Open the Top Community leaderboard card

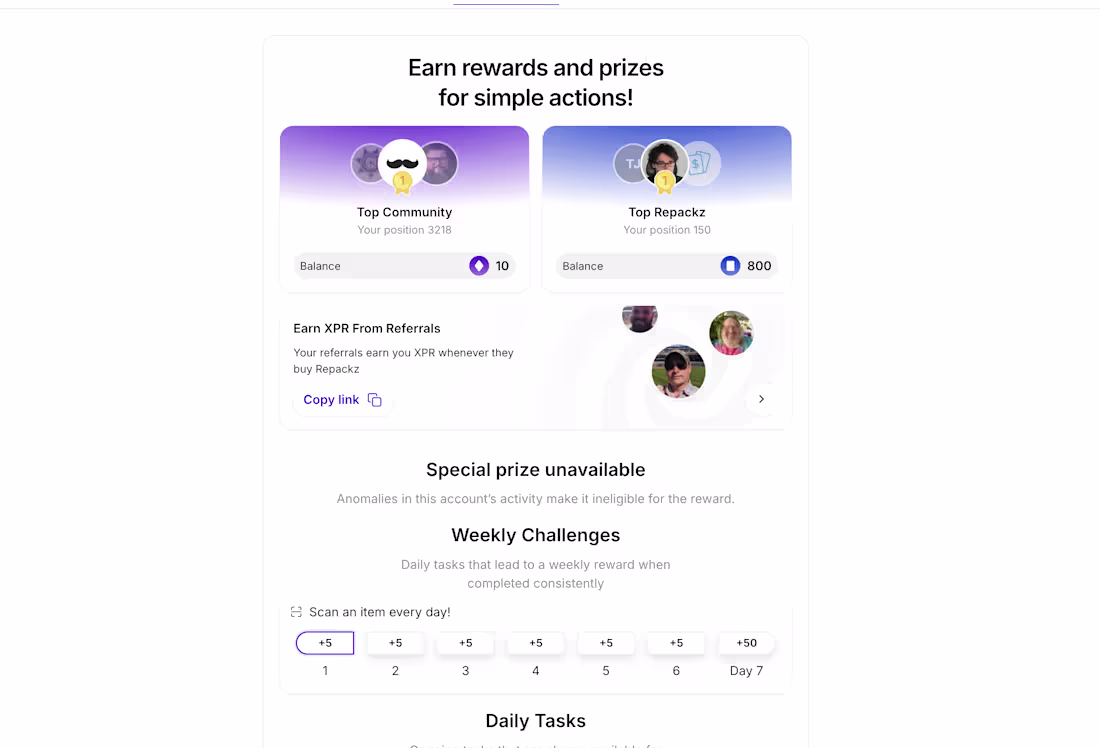click(x=404, y=208)
